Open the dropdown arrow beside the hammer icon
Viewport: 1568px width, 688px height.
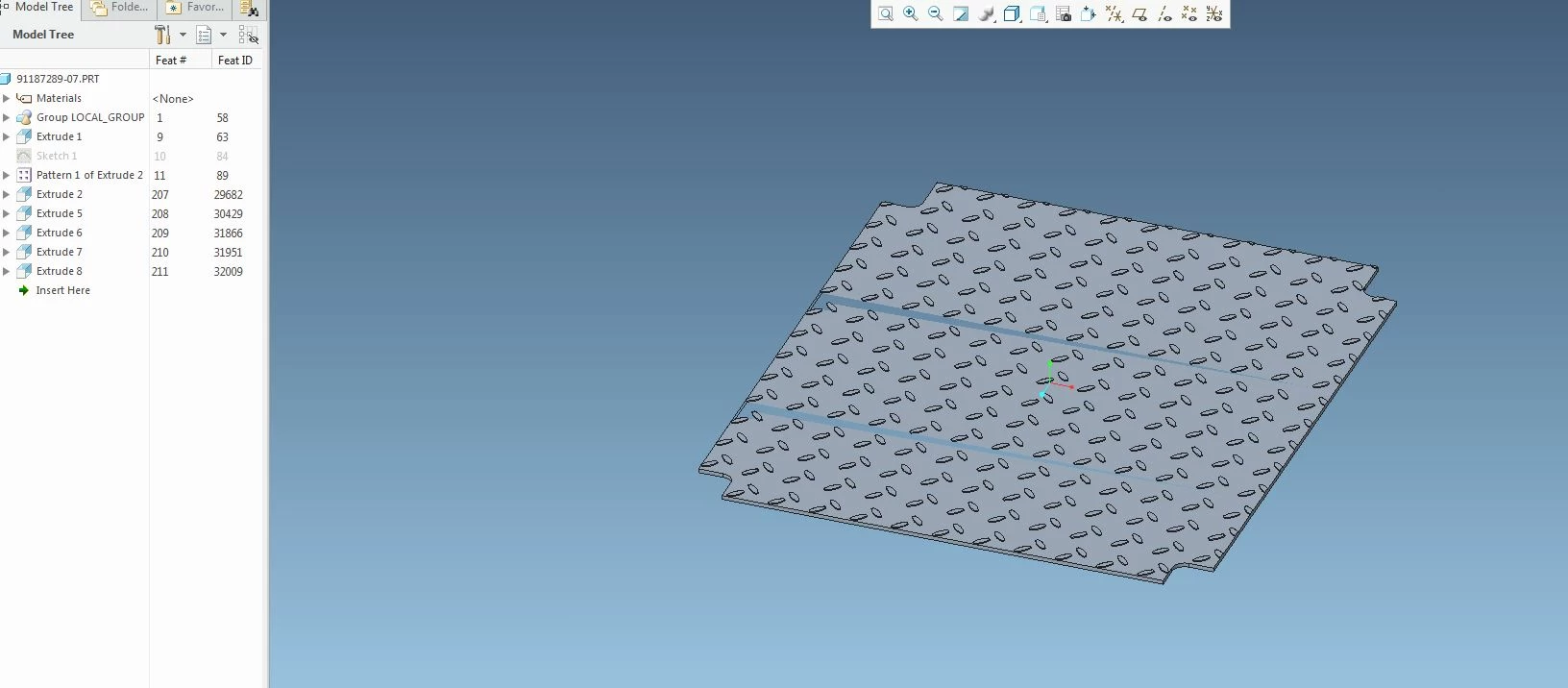tap(183, 35)
